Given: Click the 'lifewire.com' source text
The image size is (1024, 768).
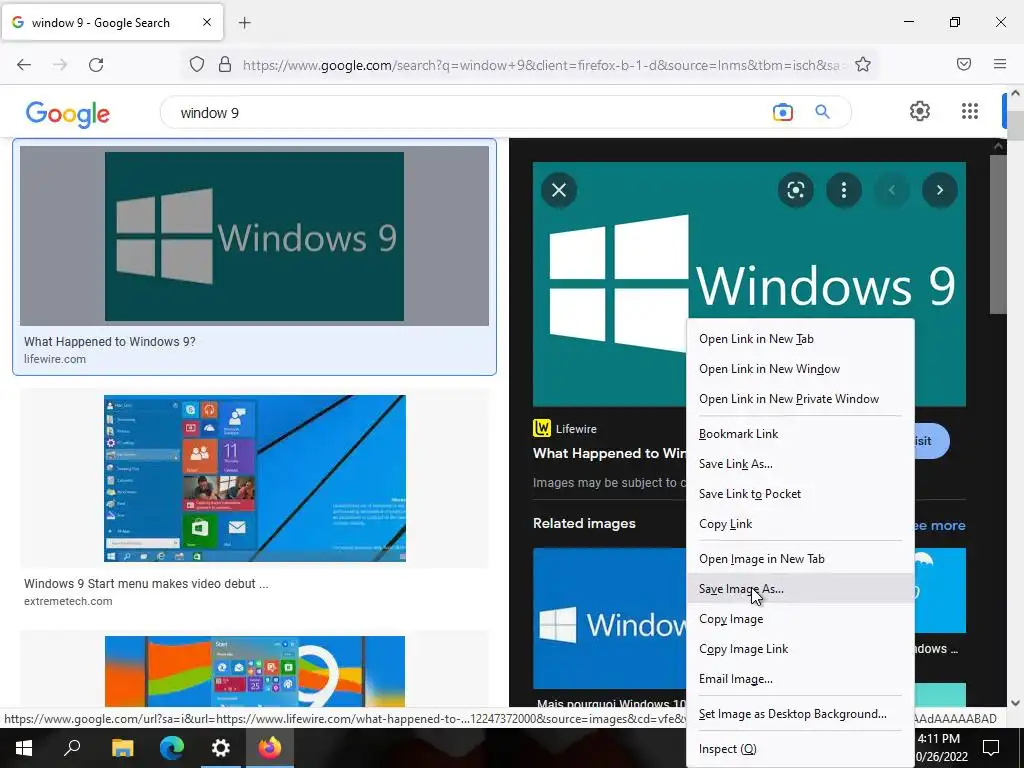Looking at the screenshot, I should [x=55, y=359].
